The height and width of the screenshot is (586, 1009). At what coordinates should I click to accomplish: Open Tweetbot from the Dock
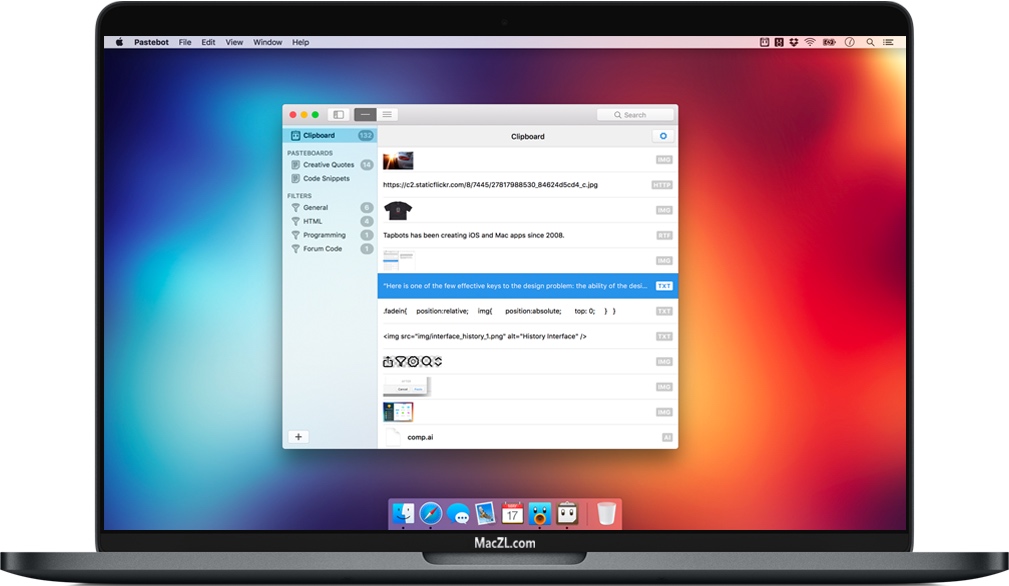pyautogui.click(x=539, y=513)
